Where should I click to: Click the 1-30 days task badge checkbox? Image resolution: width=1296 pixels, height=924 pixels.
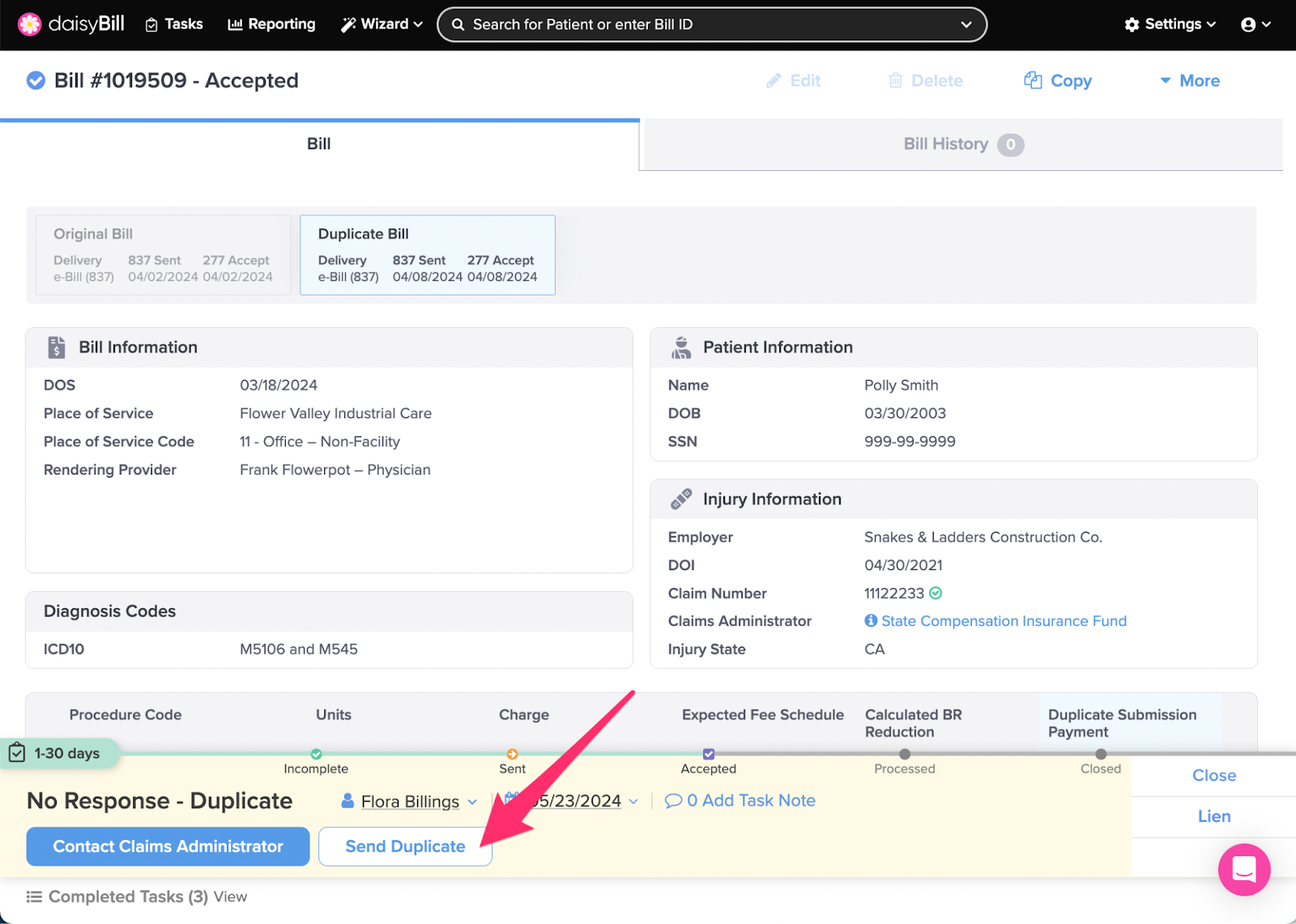point(18,753)
